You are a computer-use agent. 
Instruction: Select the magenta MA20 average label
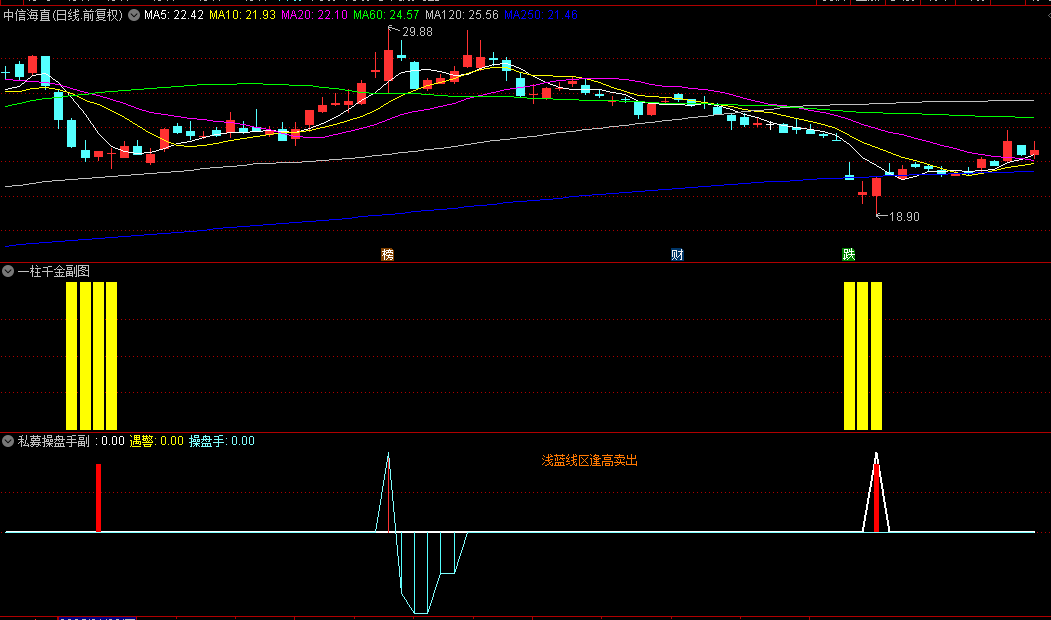tap(314, 16)
